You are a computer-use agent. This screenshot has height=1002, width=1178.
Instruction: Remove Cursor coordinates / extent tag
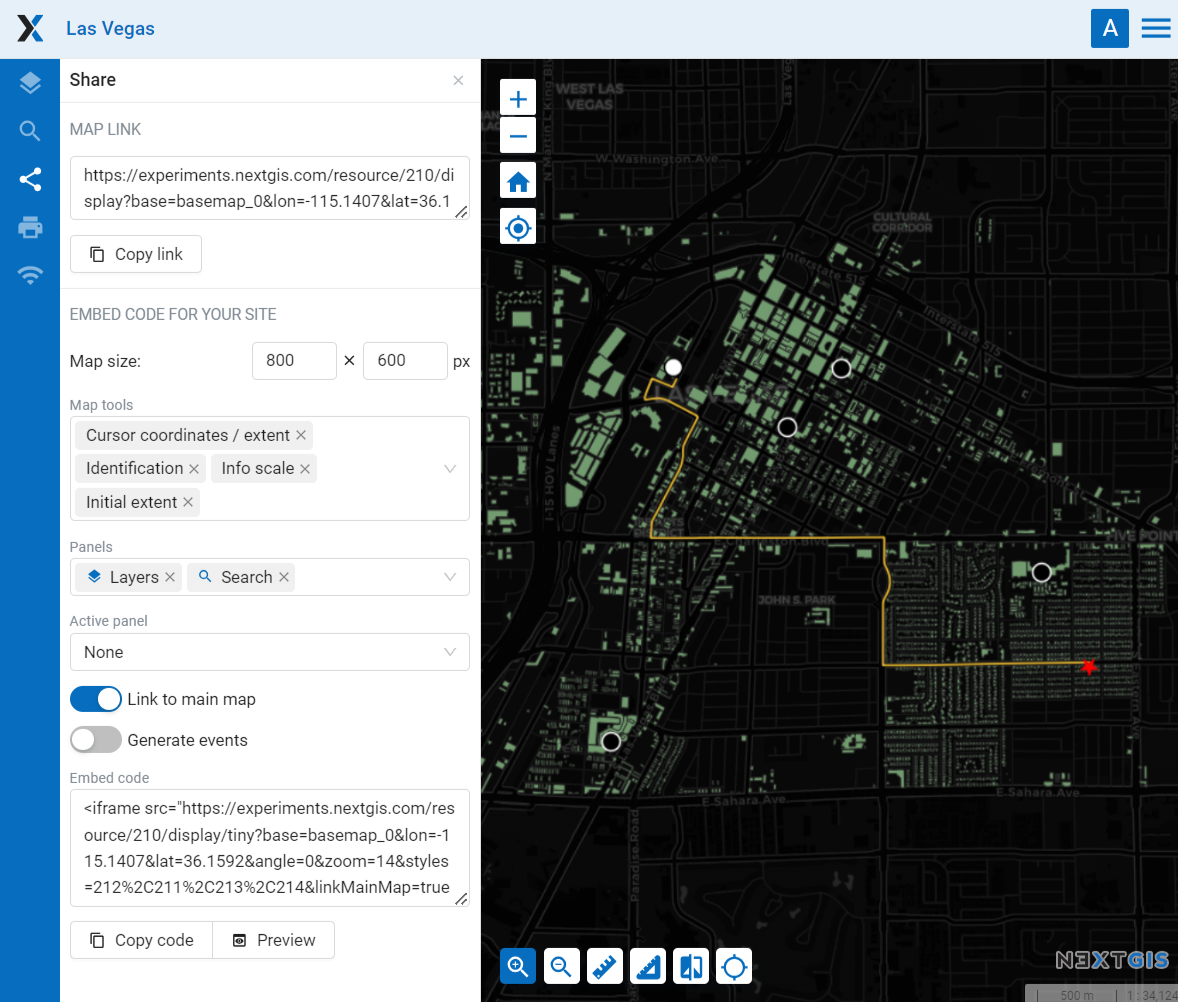(301, 435)
